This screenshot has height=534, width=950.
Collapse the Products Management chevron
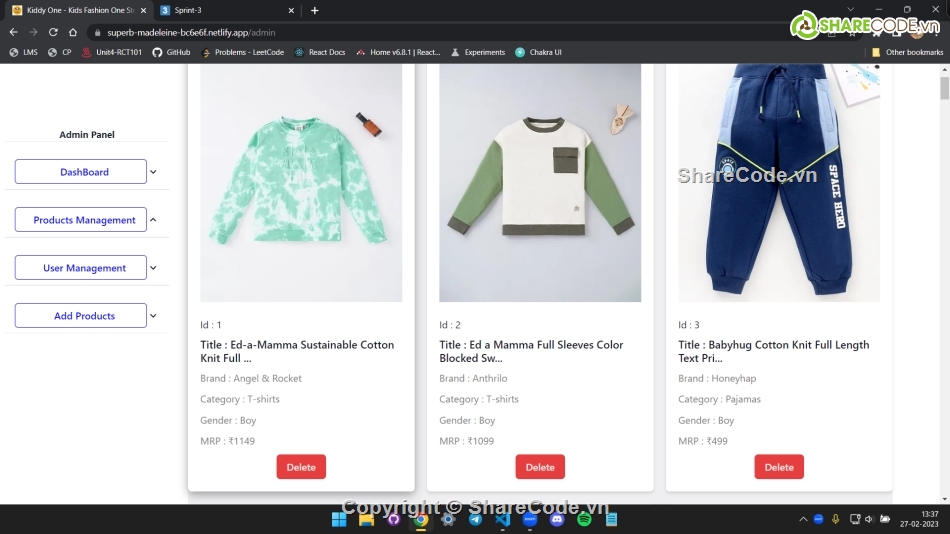pos(153,220)
